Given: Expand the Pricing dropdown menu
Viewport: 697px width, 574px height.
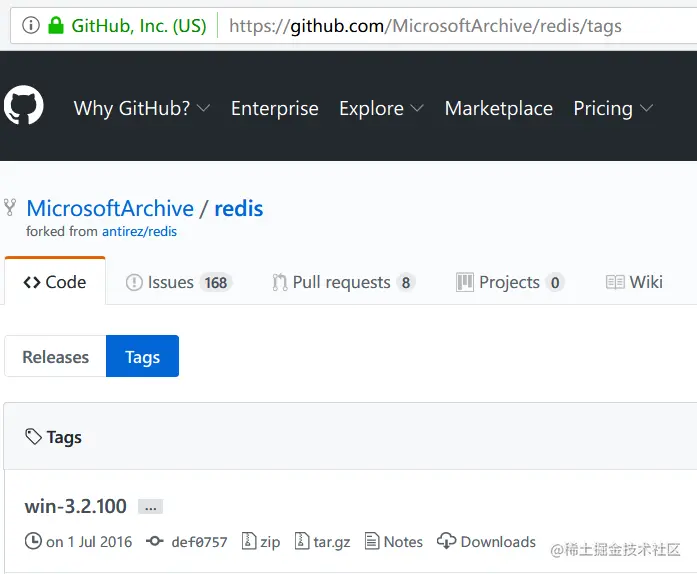Looking at the screenshot, I should coord(613,108).
